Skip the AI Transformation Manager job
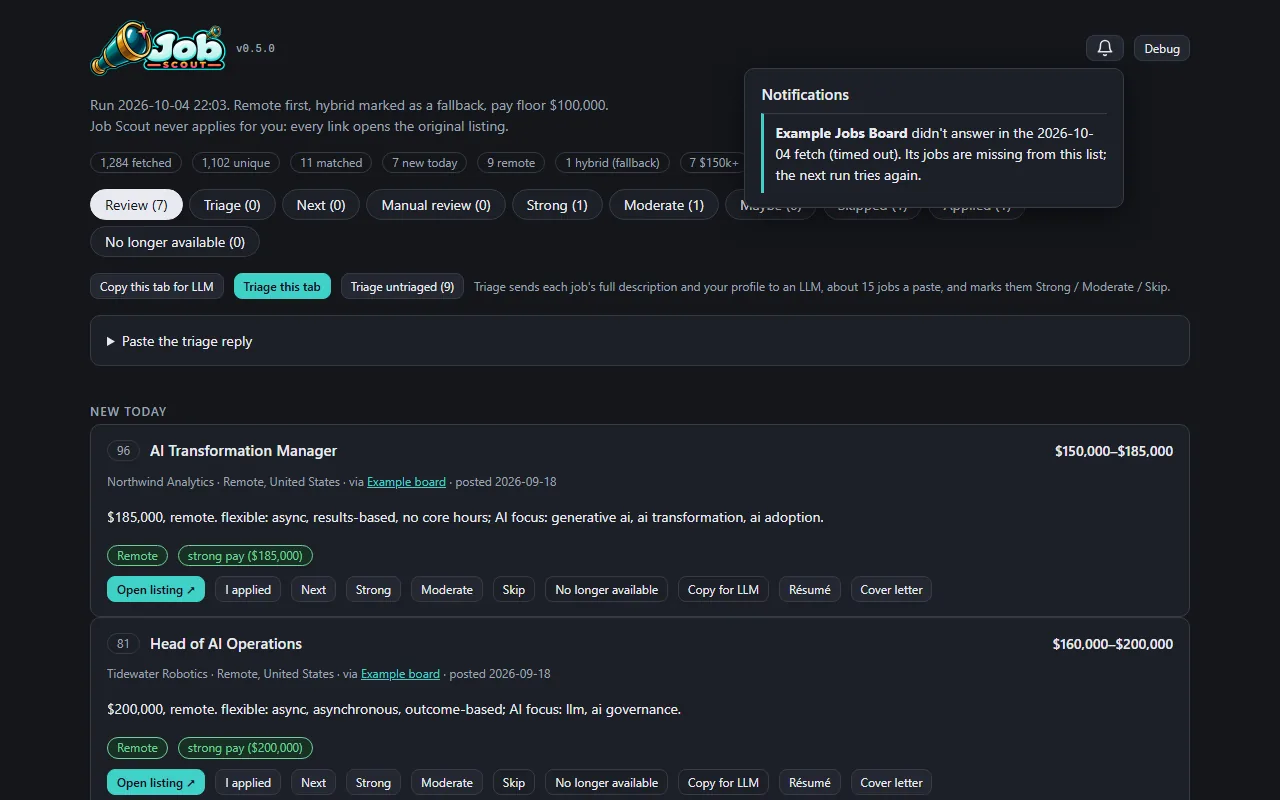The image size is (1280, 800). tap(514, 590)
